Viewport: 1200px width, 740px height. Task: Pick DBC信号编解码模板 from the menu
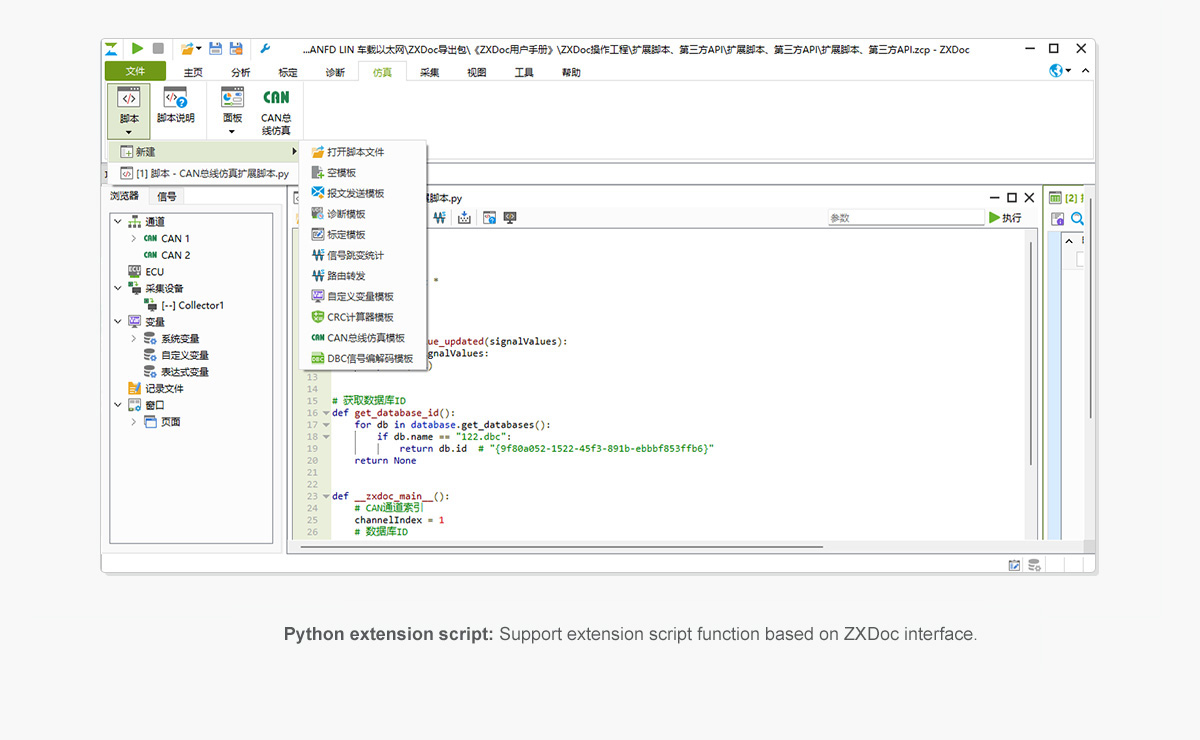pyautogui.click(x=369, y=358)
